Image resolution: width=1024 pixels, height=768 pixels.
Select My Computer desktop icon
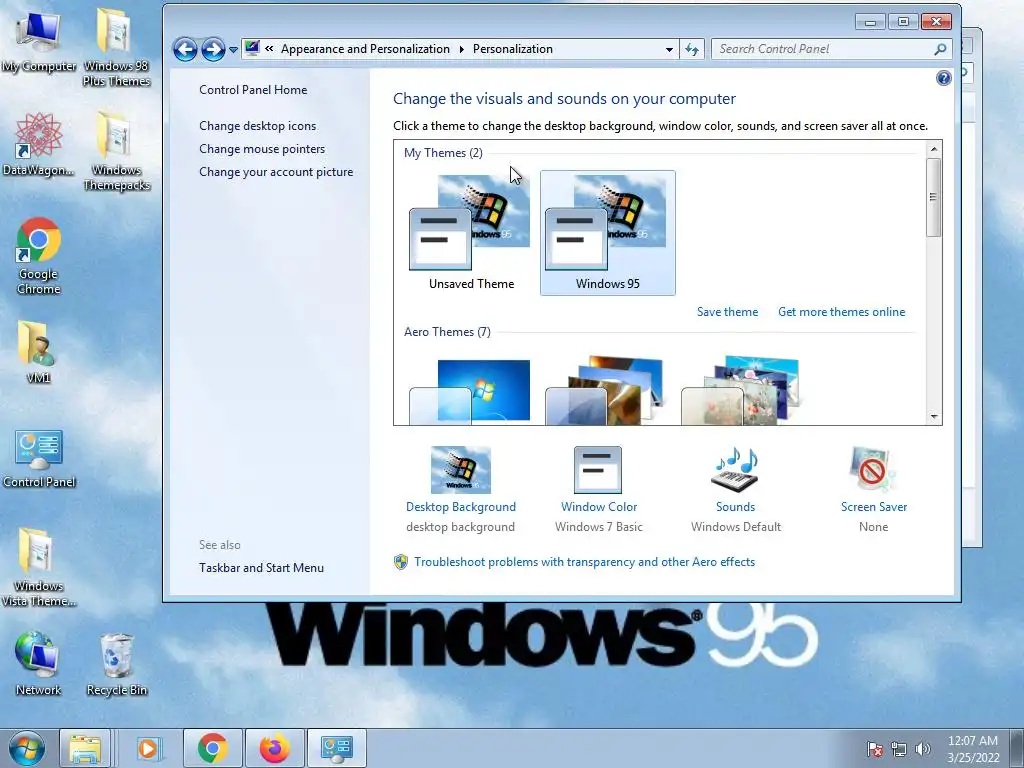point(39,42)
